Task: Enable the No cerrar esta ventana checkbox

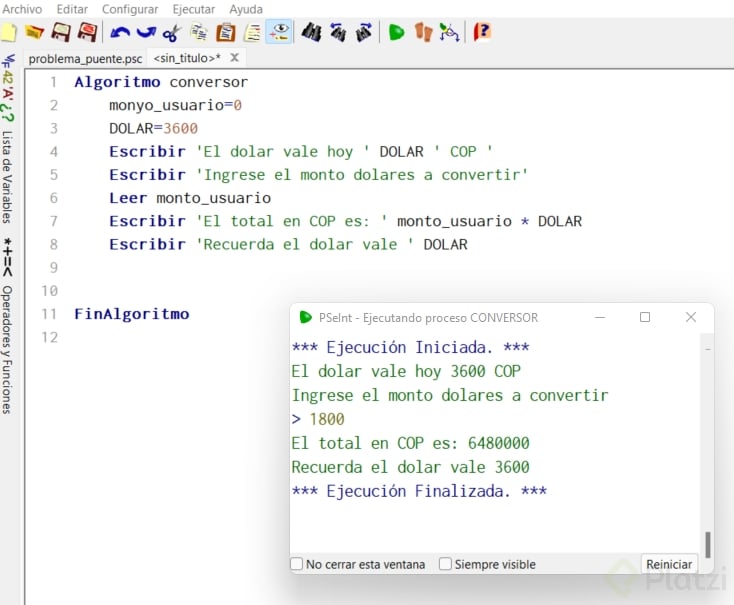Action: click(297, 564)
